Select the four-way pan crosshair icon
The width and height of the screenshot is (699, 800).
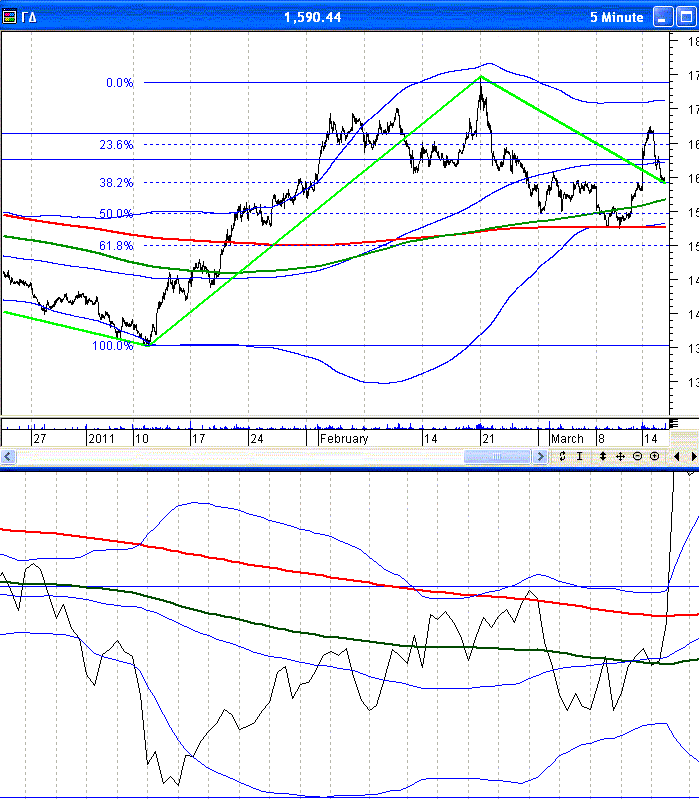click(x=620, y=456)
